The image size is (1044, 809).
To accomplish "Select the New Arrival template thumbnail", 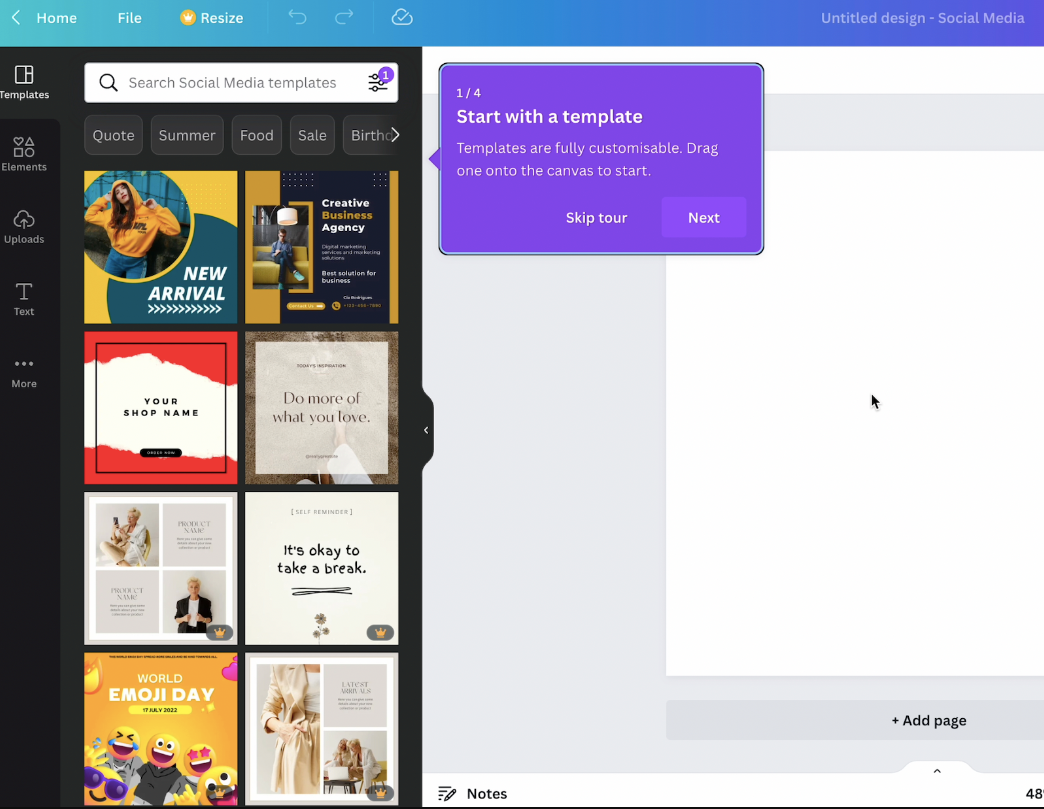I will point(160,247).
